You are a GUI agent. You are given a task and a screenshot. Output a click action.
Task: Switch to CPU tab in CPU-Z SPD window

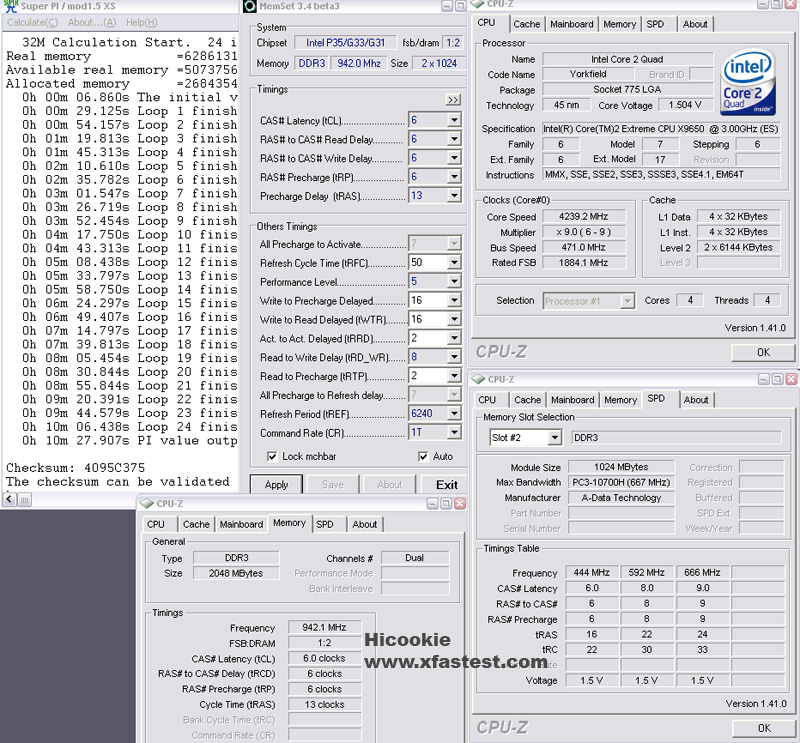click(x=487, y=400)
